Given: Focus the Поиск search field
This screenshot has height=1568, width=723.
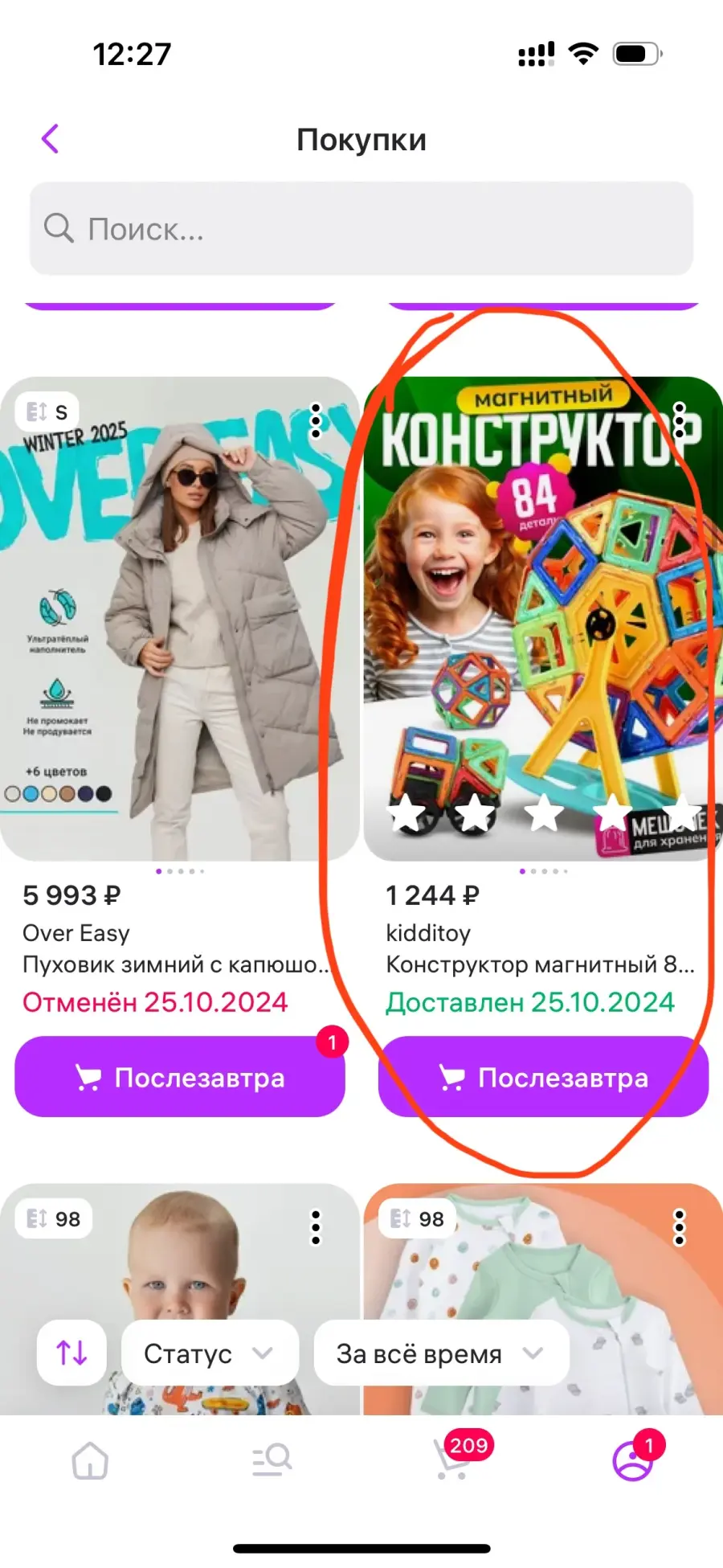Looking at the screenshot, I should tap(361, 228).
